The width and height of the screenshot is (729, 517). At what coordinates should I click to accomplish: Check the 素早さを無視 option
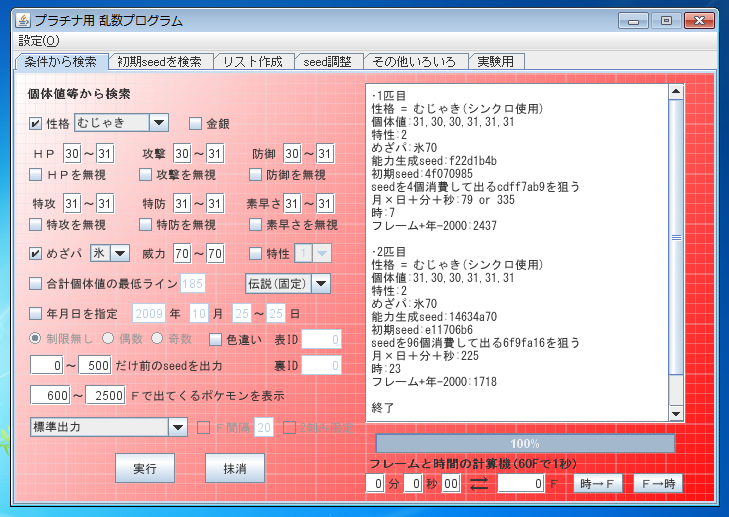click(255, 225)
